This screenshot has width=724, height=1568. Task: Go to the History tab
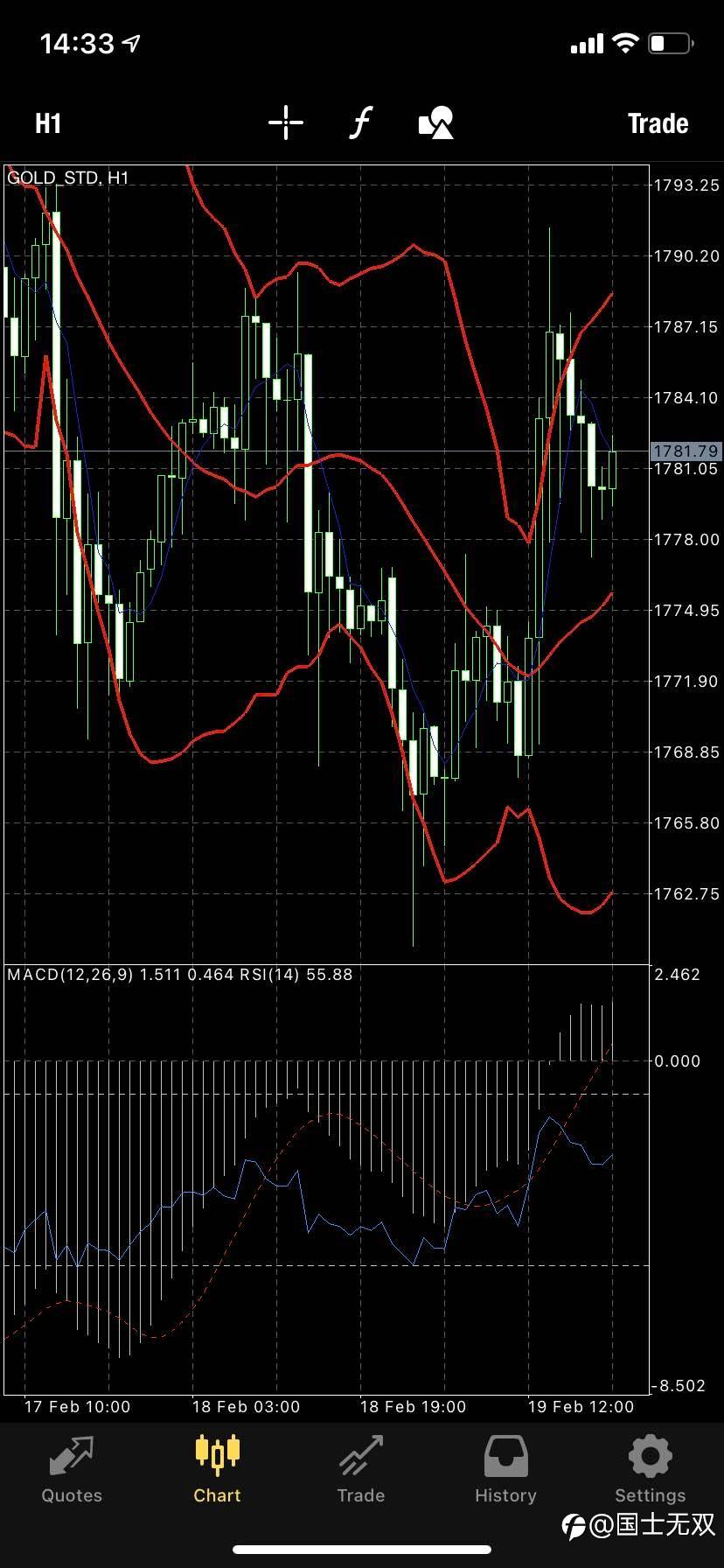click(505, 1469)
